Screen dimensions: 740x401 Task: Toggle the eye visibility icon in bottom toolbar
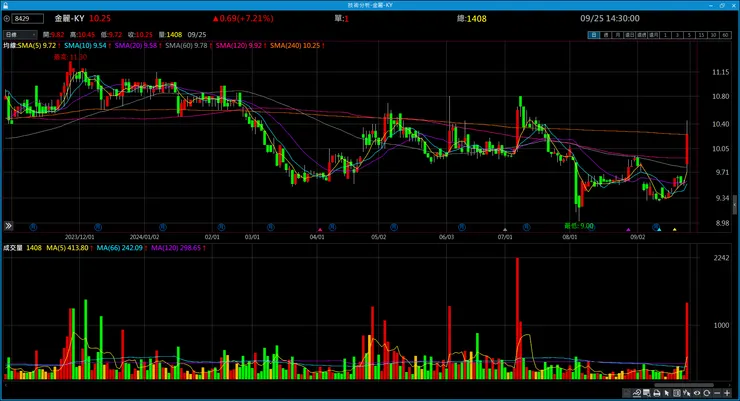tap(697, 393)
